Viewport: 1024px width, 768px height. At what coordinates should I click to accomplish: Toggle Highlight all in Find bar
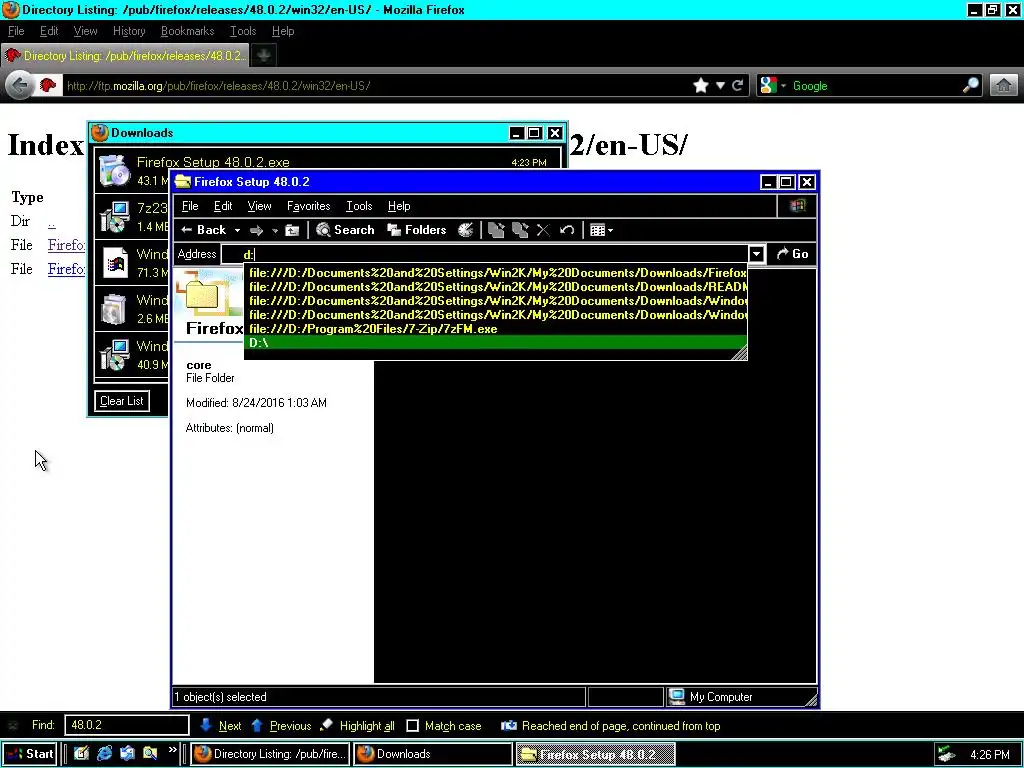(x=357, y=726)
